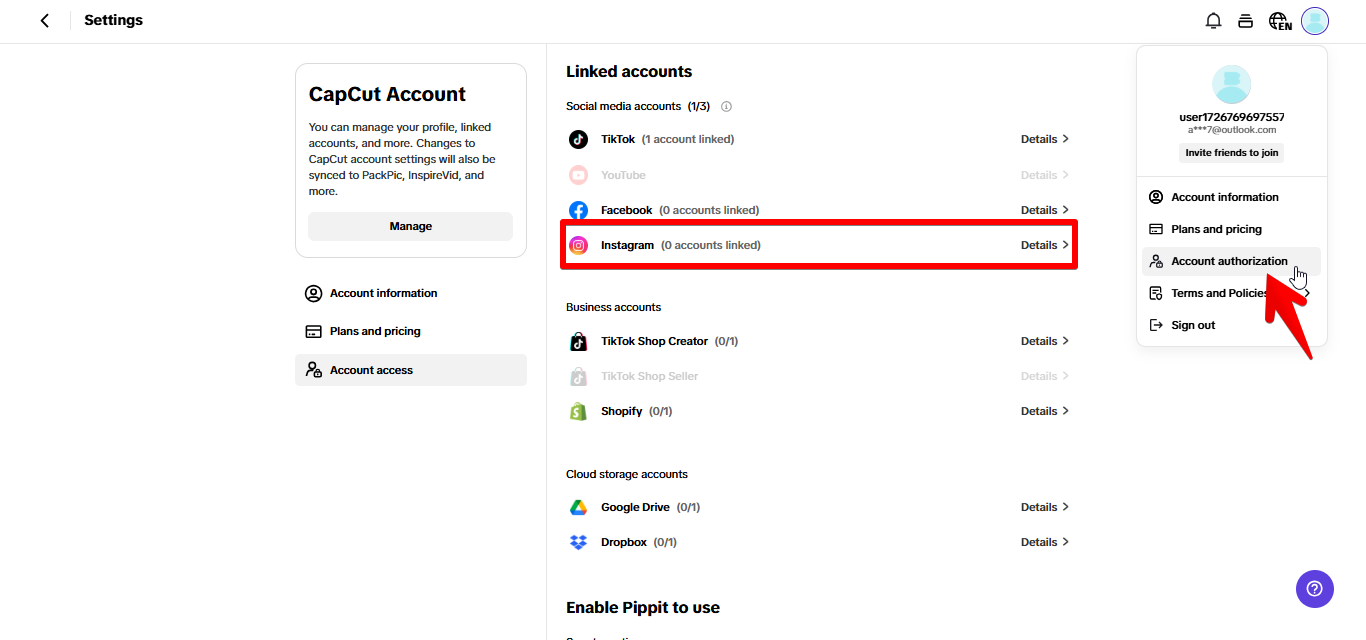Click the language globe icon

pyautogui.click(x=1279, y=21)
